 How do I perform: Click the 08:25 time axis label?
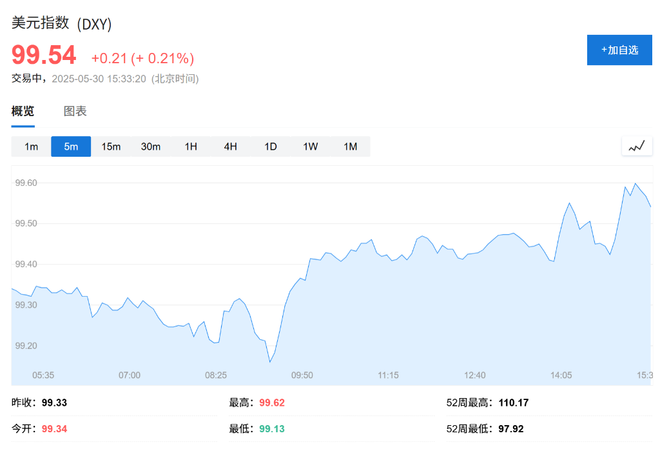(216, 375)
